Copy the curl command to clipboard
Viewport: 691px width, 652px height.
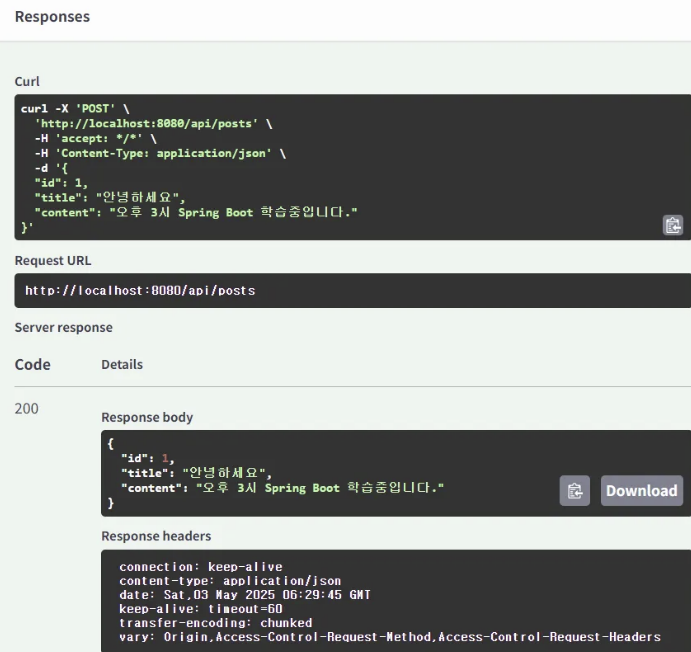pyautogui.click(x=672, y=226)
